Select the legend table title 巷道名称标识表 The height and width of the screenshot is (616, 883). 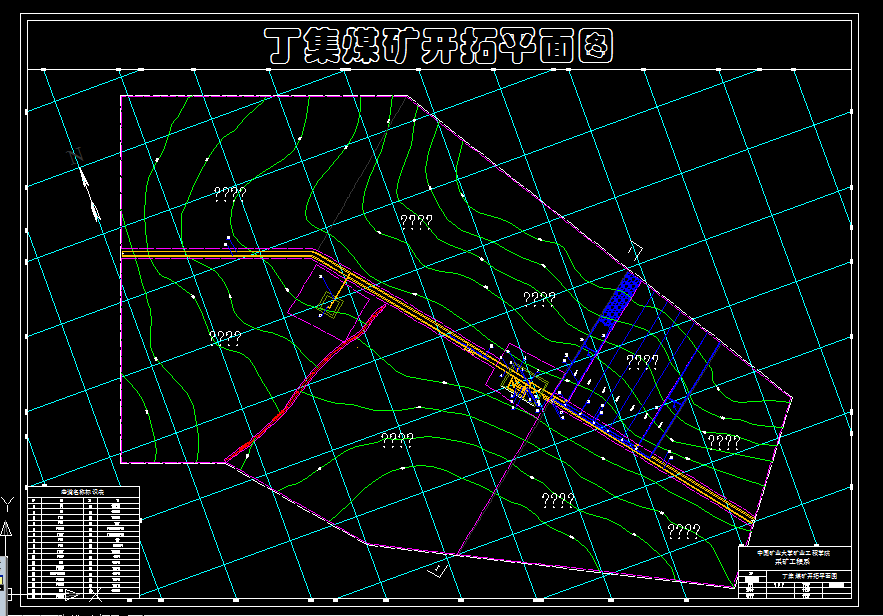(x=83, y=492)
